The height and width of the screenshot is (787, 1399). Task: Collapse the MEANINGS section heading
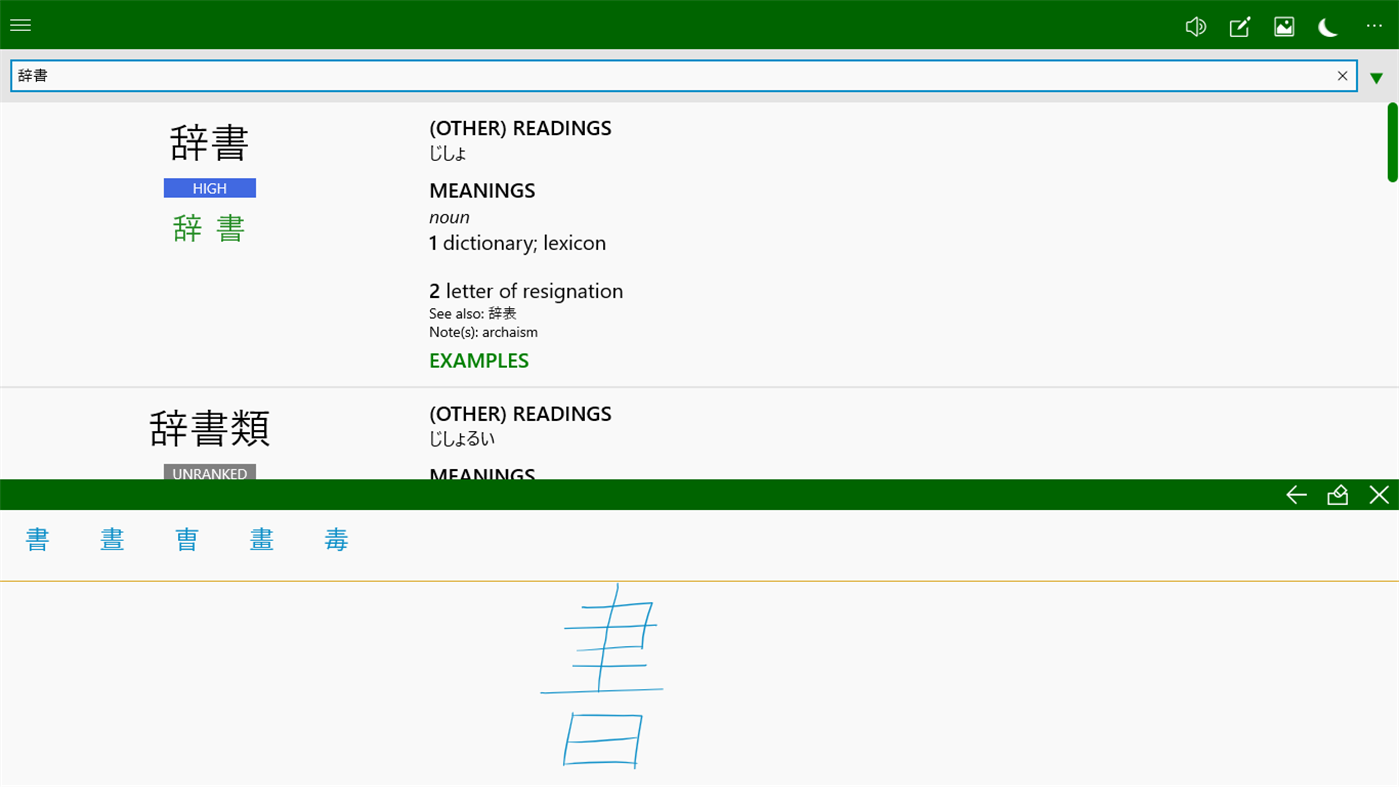[x=482, y=190]
